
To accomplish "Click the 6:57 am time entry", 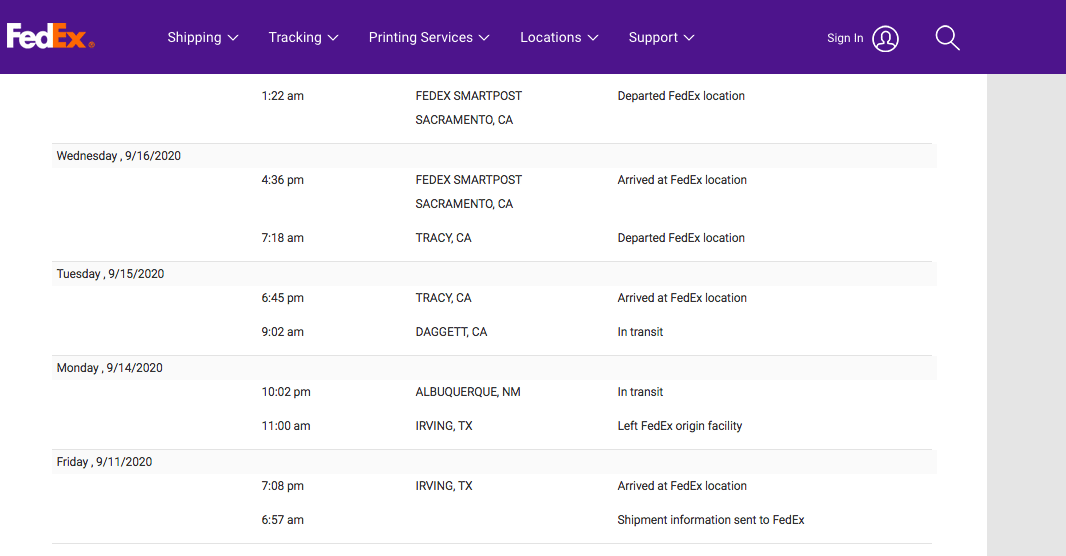I will (x=283, y=519).
